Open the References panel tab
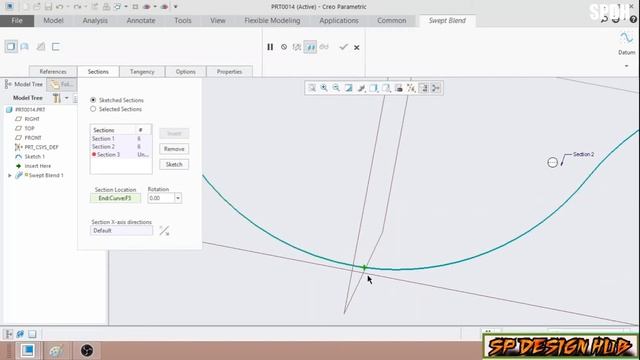640x360 pixels. (x=53, y=71)
